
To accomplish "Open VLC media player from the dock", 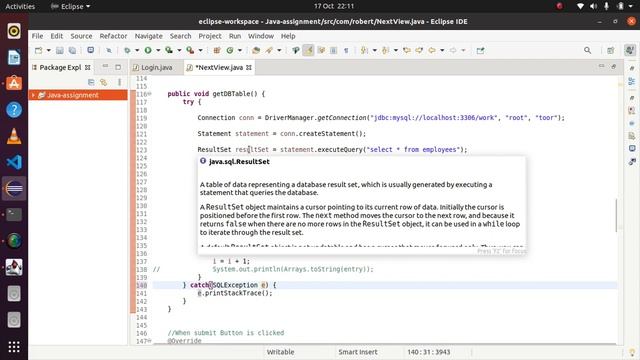I will pos(14,136).
